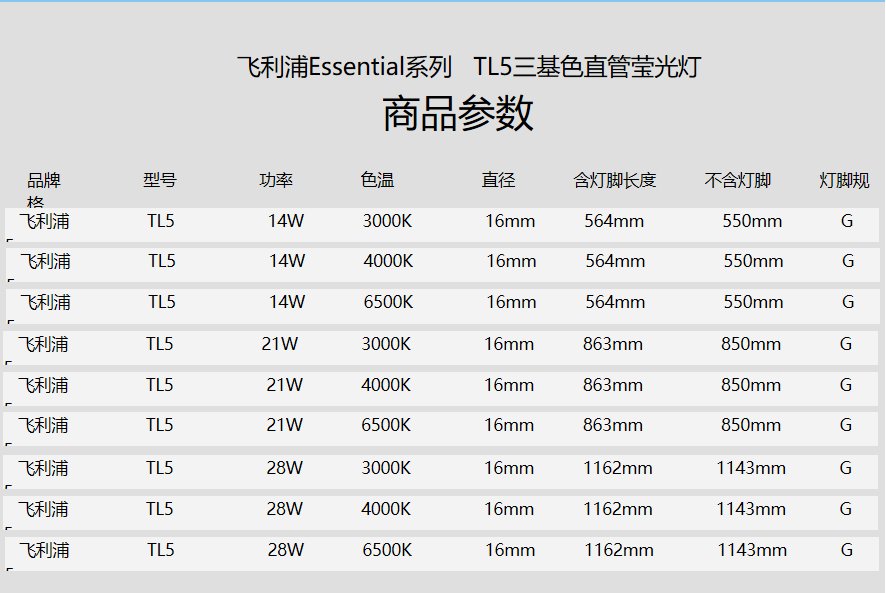Click the title 飞利浦Essential系列 TL5三基色直管荧光灯
This screenshot has height=593, width=886.
469,67
